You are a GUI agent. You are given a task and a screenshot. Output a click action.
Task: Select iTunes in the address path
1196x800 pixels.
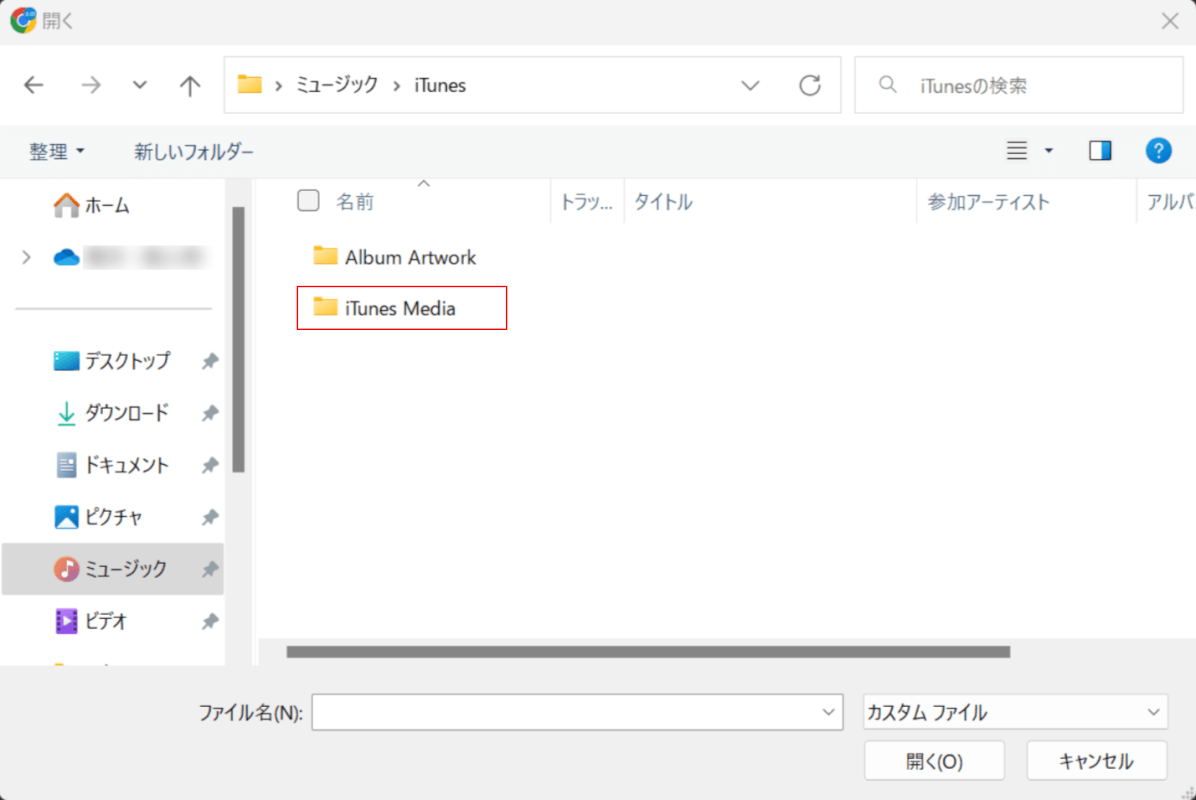click(440, 85)
